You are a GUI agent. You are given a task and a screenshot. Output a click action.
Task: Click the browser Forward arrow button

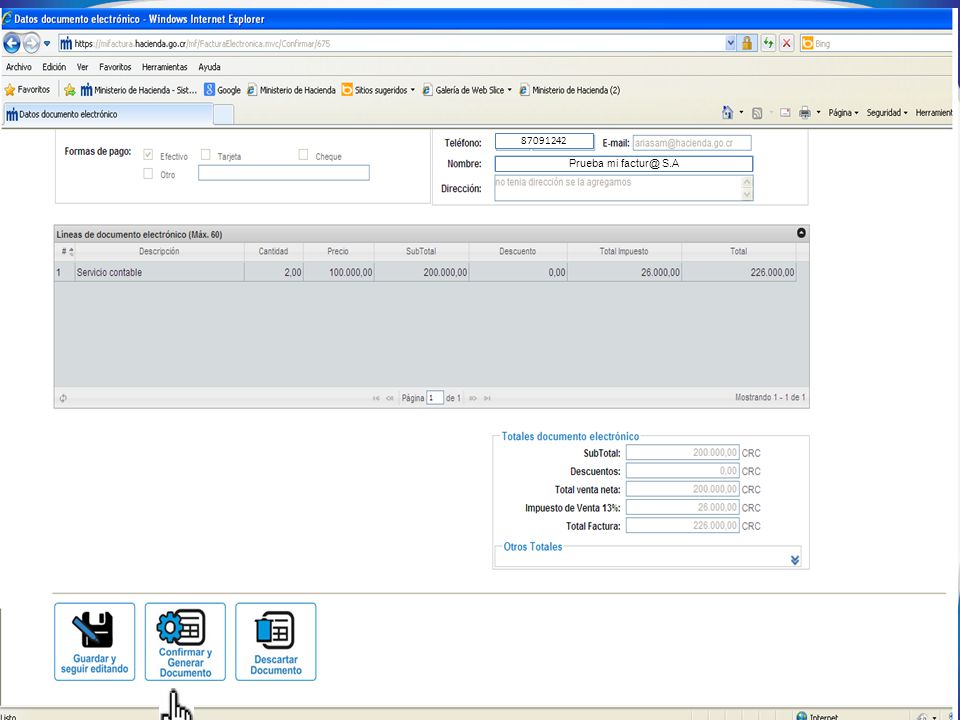pos(31,43)
